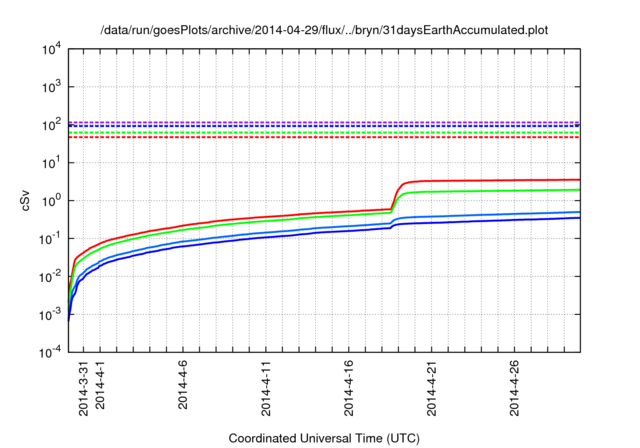Click the cSv y-axis label

[x=27, y=200]
